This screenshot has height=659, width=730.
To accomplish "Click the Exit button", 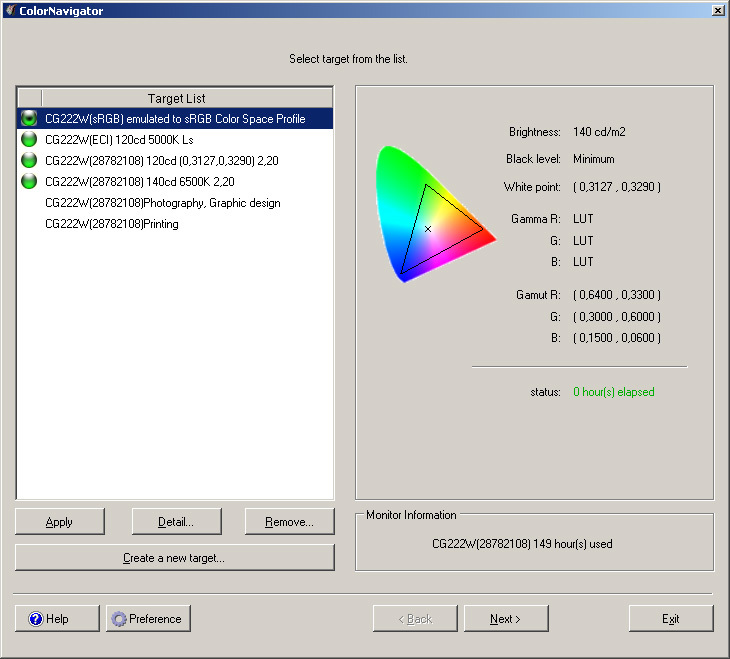I will click(671, 618).
